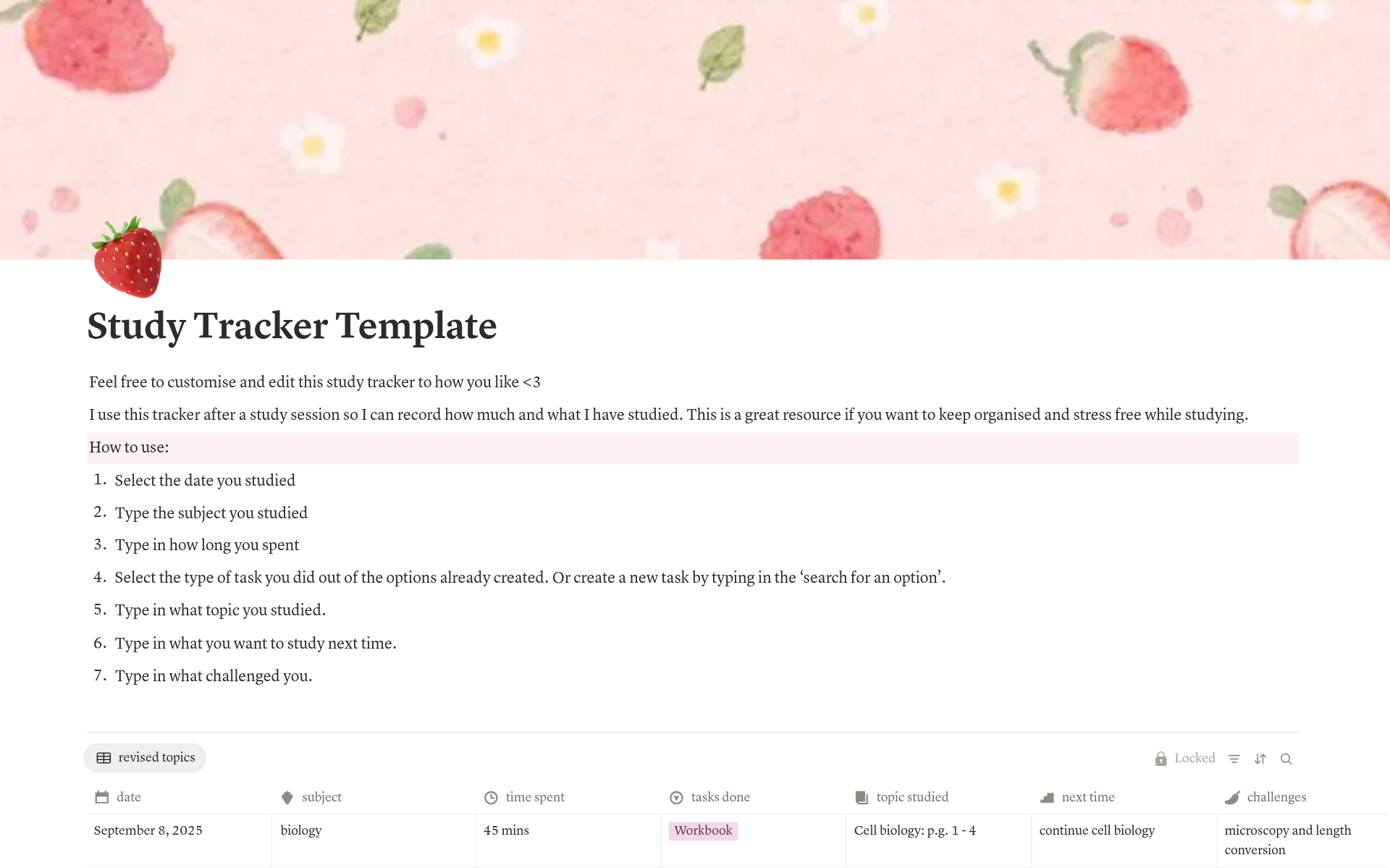The height and width of the screenshot is (868, 1390).
Task: Open the database search magnifier icon
Action: [1286, 759]
